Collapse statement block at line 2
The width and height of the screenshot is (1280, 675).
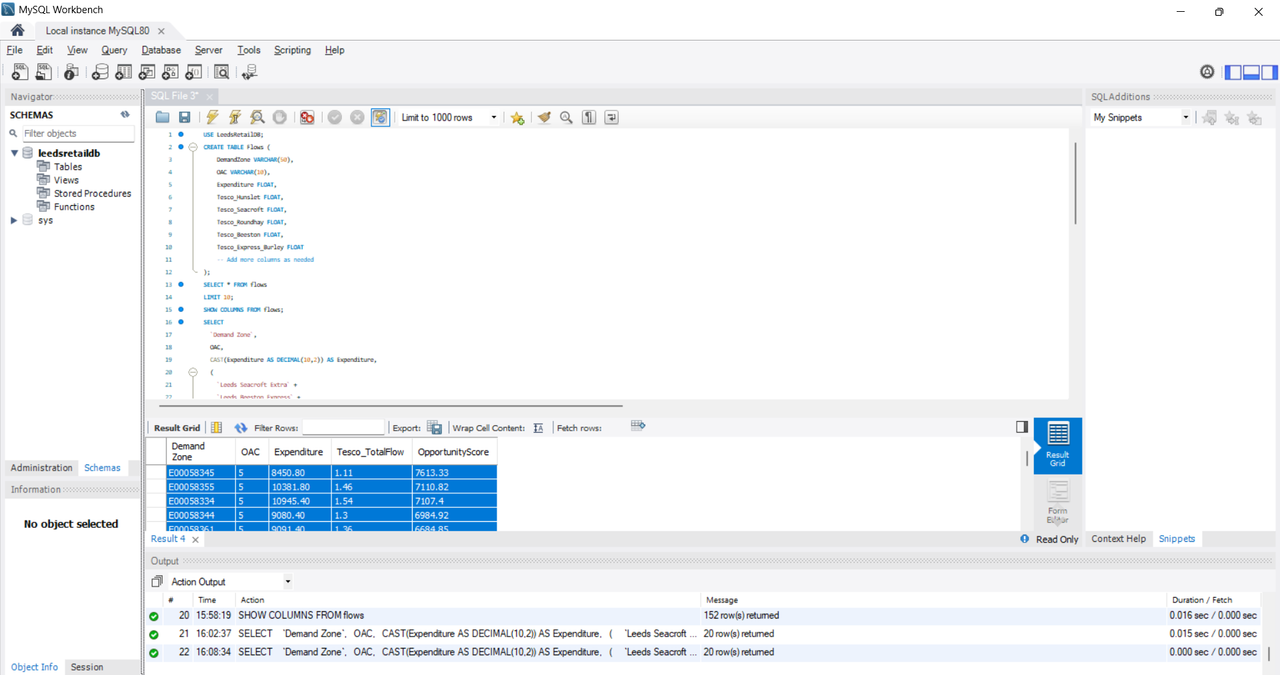(193, 147)
